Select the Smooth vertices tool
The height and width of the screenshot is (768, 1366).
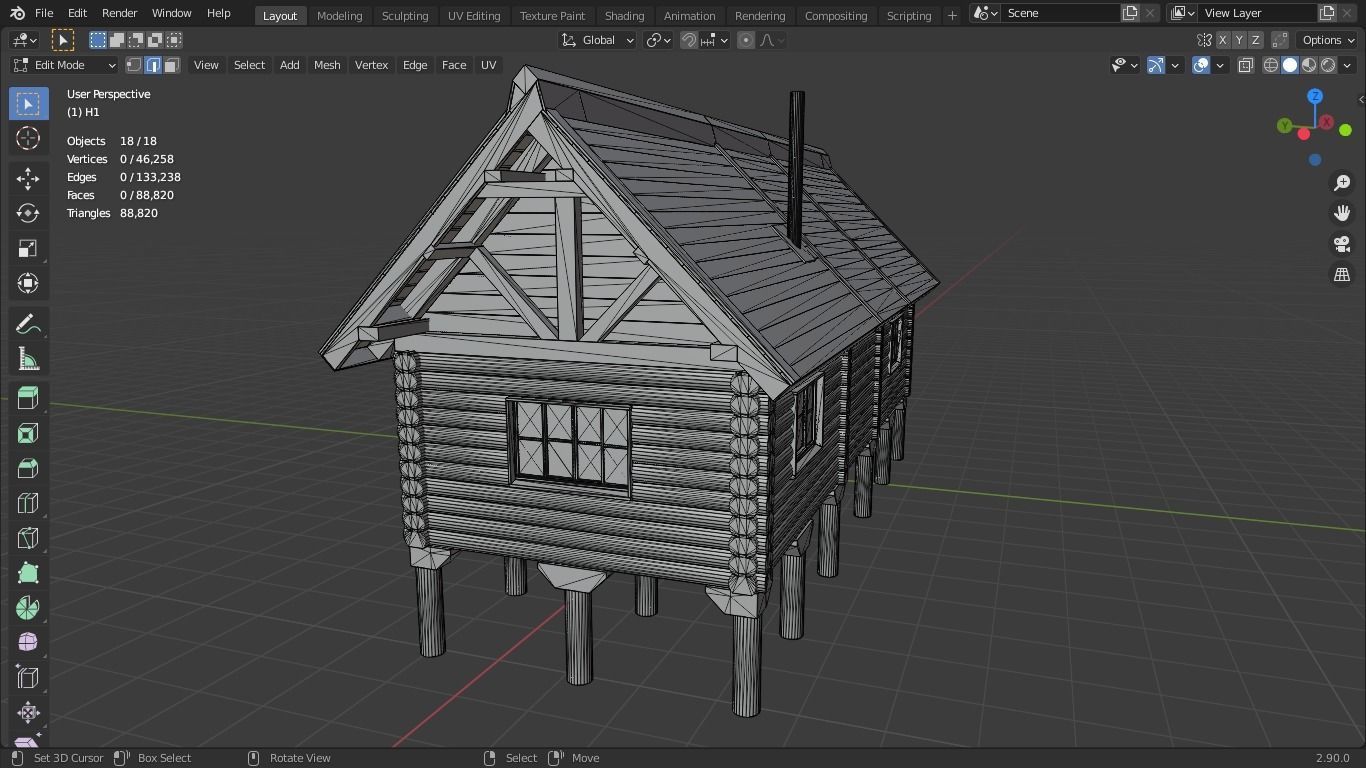28,643
